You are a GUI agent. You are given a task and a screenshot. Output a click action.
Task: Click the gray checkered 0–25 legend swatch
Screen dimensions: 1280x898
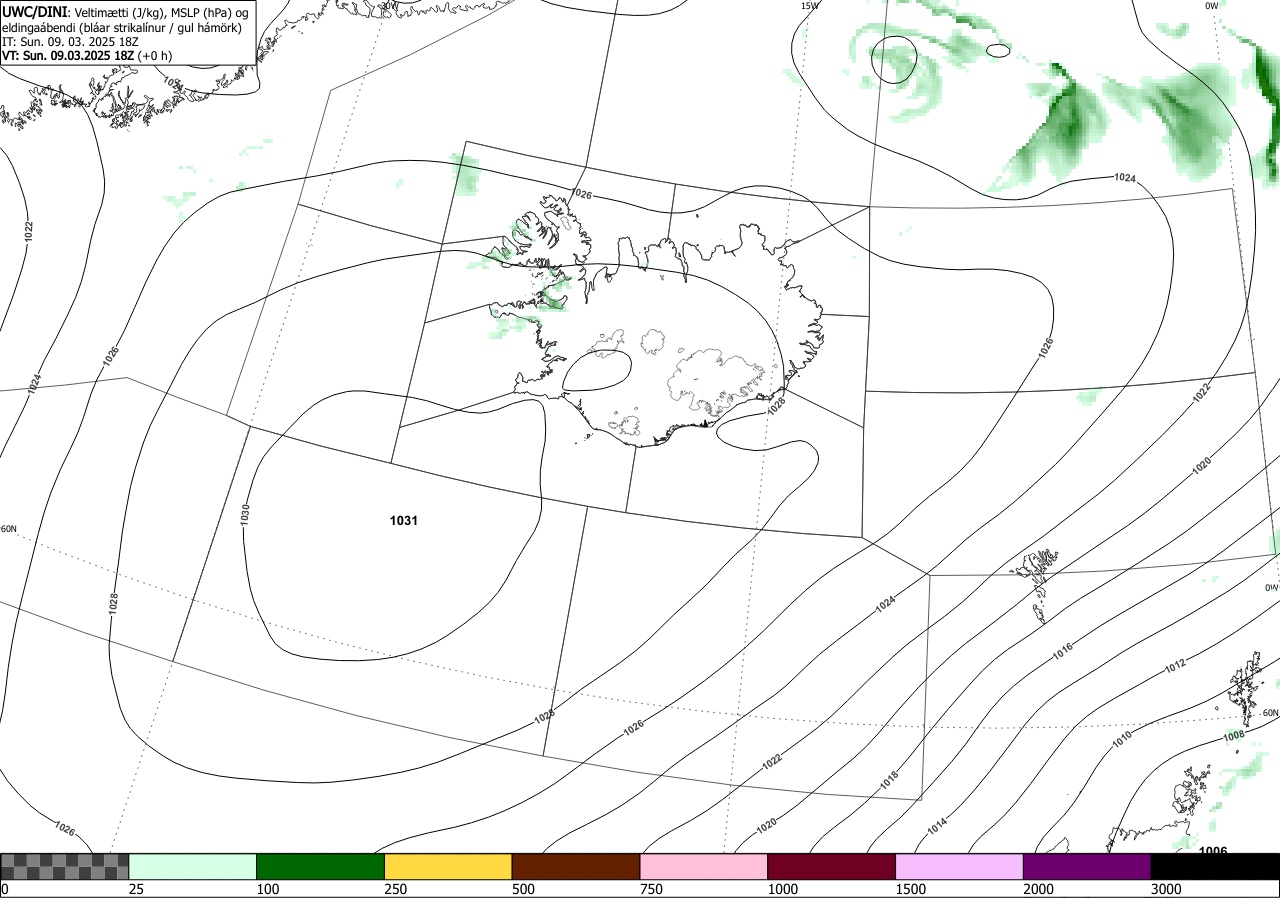65,866
